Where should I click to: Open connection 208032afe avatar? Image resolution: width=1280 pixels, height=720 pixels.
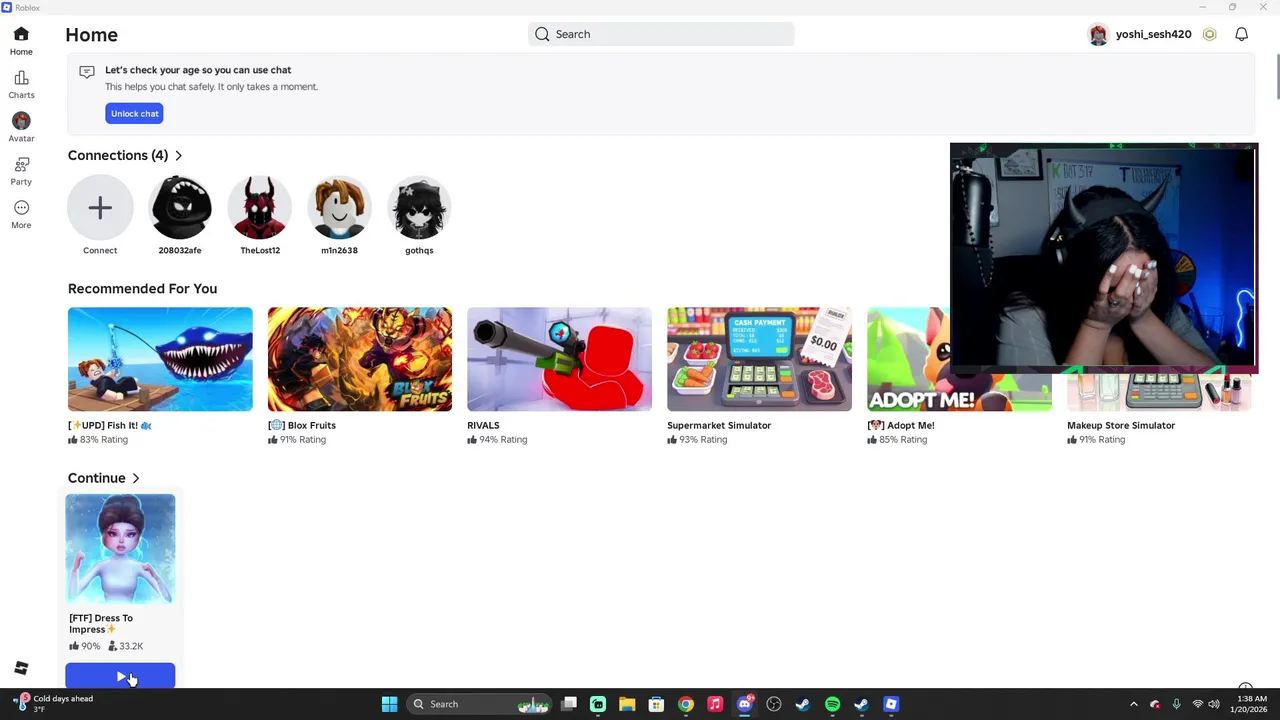180,207
